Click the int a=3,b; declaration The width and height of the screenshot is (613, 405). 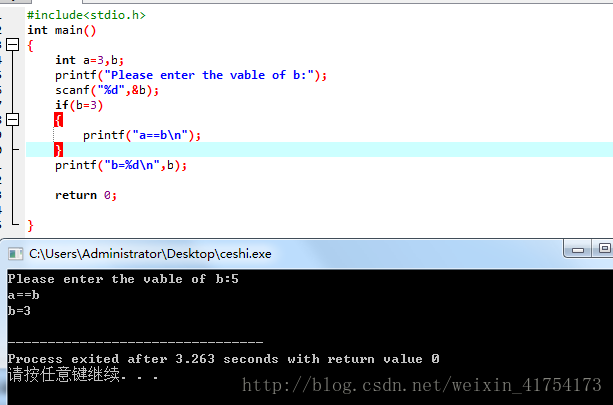(90, 60)
